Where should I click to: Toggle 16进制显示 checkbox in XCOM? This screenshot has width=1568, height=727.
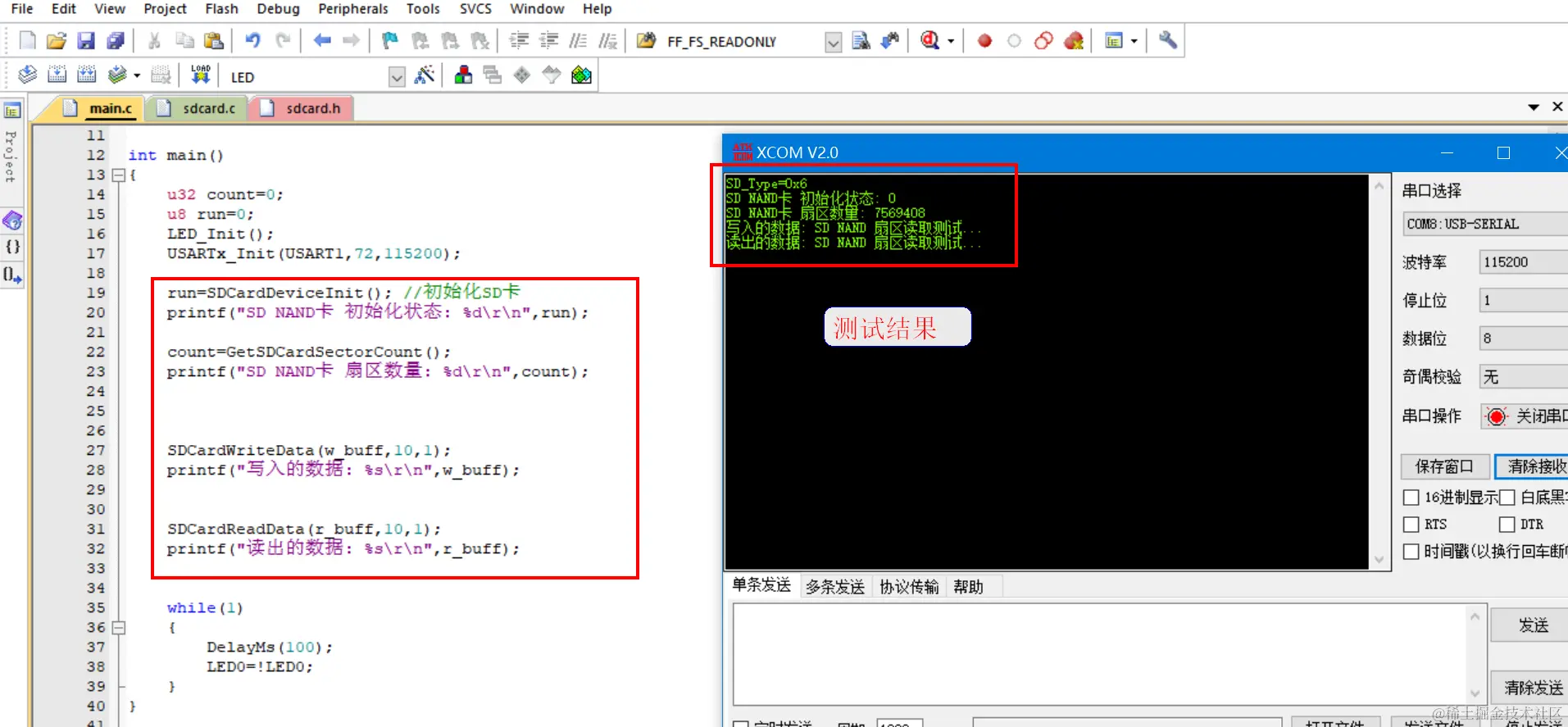click(x=1411, y=498)
